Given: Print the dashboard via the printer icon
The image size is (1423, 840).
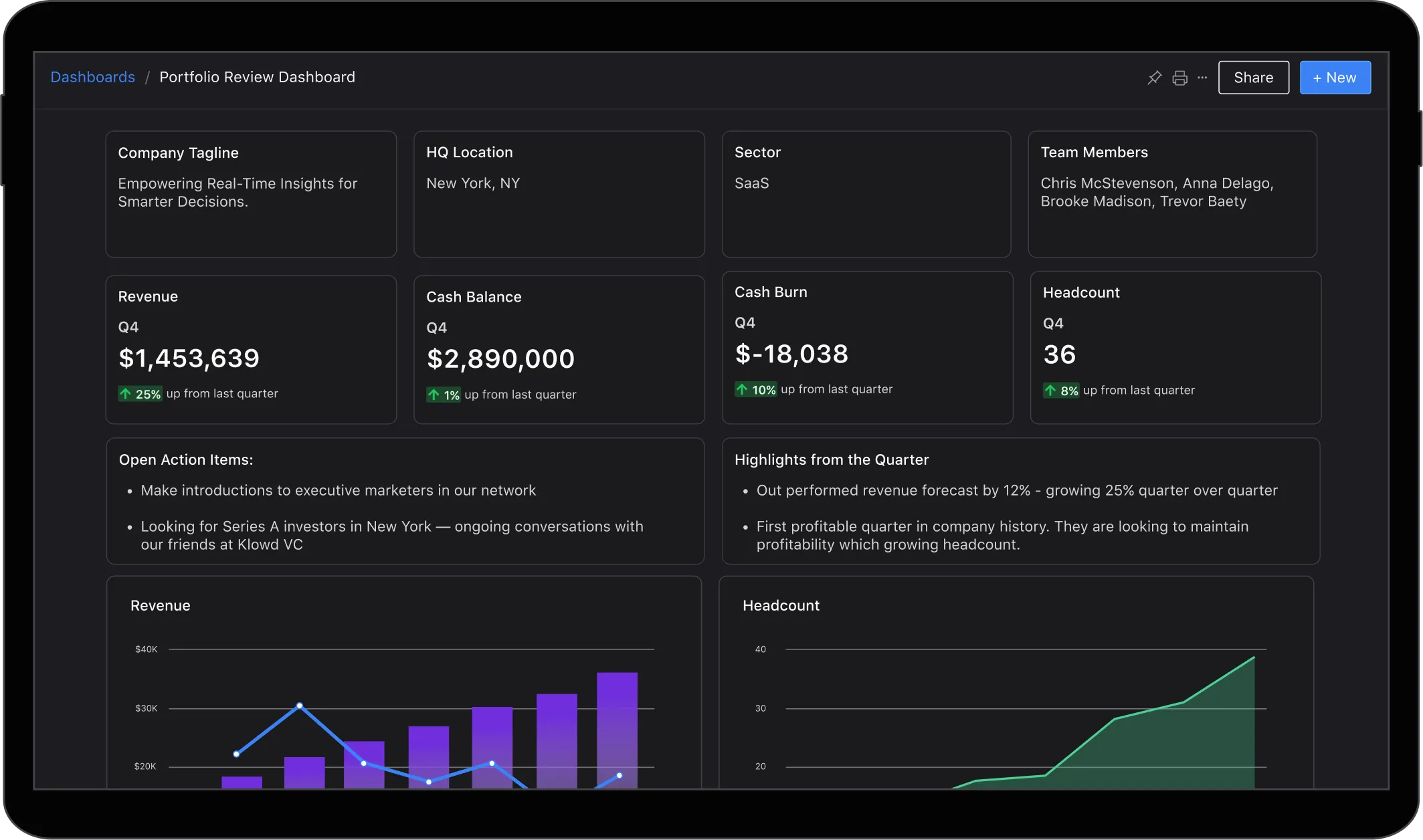Looking at the screenshot, I should point(1179,78).
